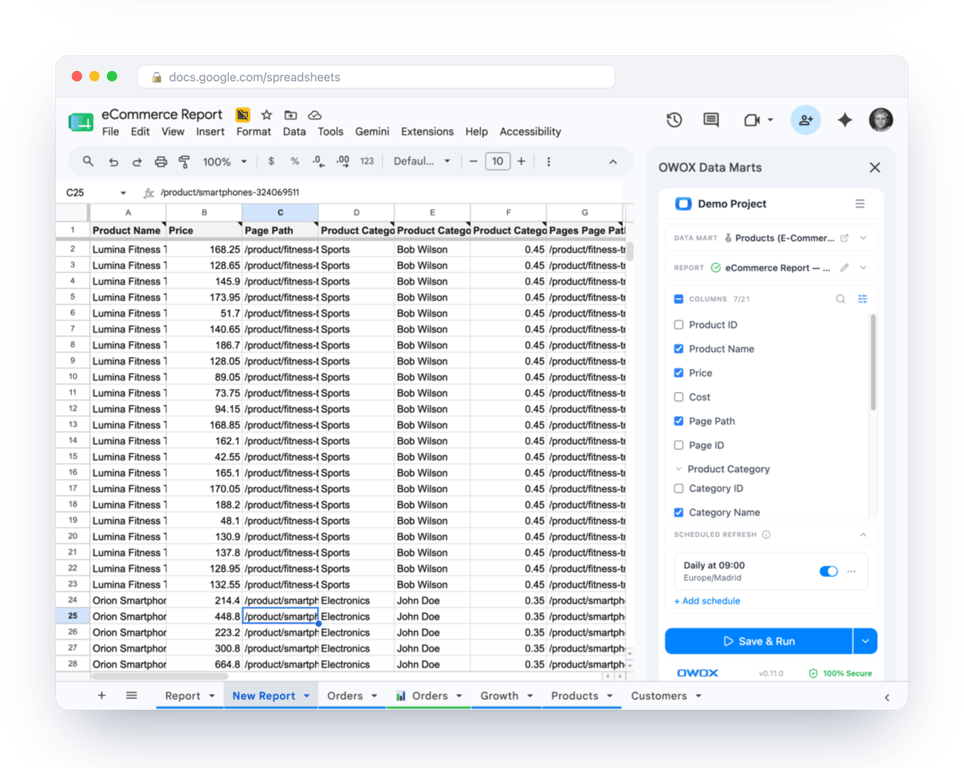Start a video call with camera icon
Viewport: 964px width, 768px height.
(753, 120)
